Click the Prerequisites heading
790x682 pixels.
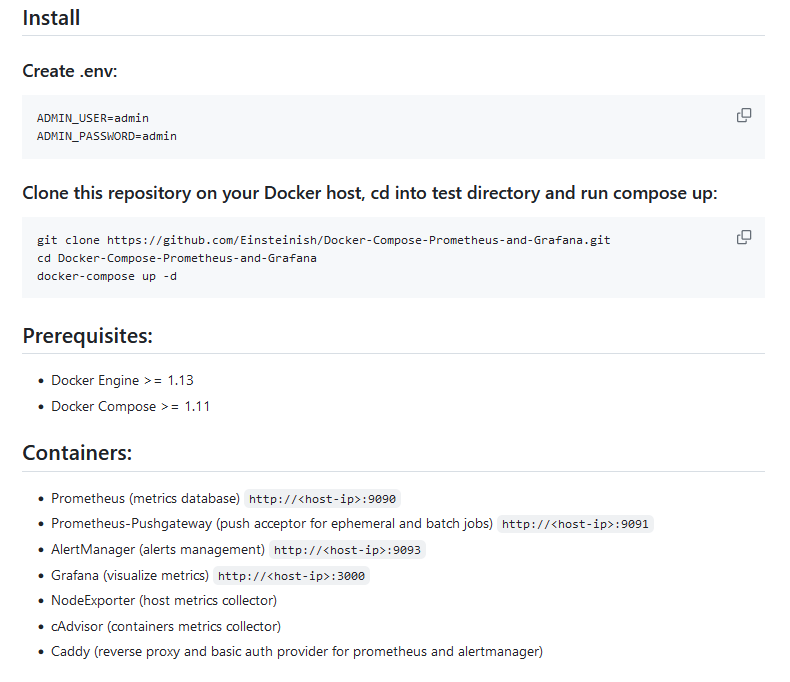88,336
